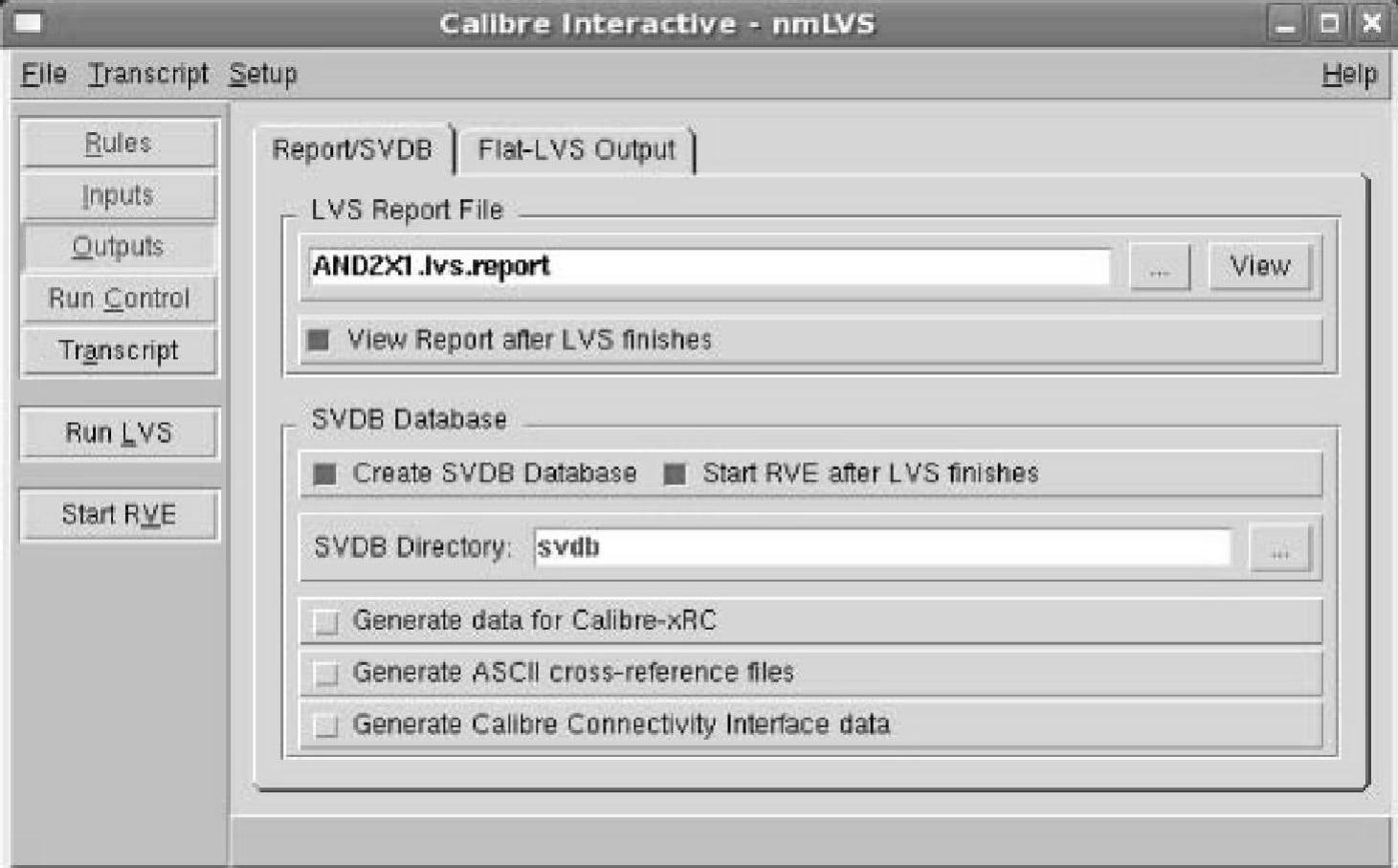Toggle Start RVE after LVS finishes
1398x868 pixels.
coord(675,474)
